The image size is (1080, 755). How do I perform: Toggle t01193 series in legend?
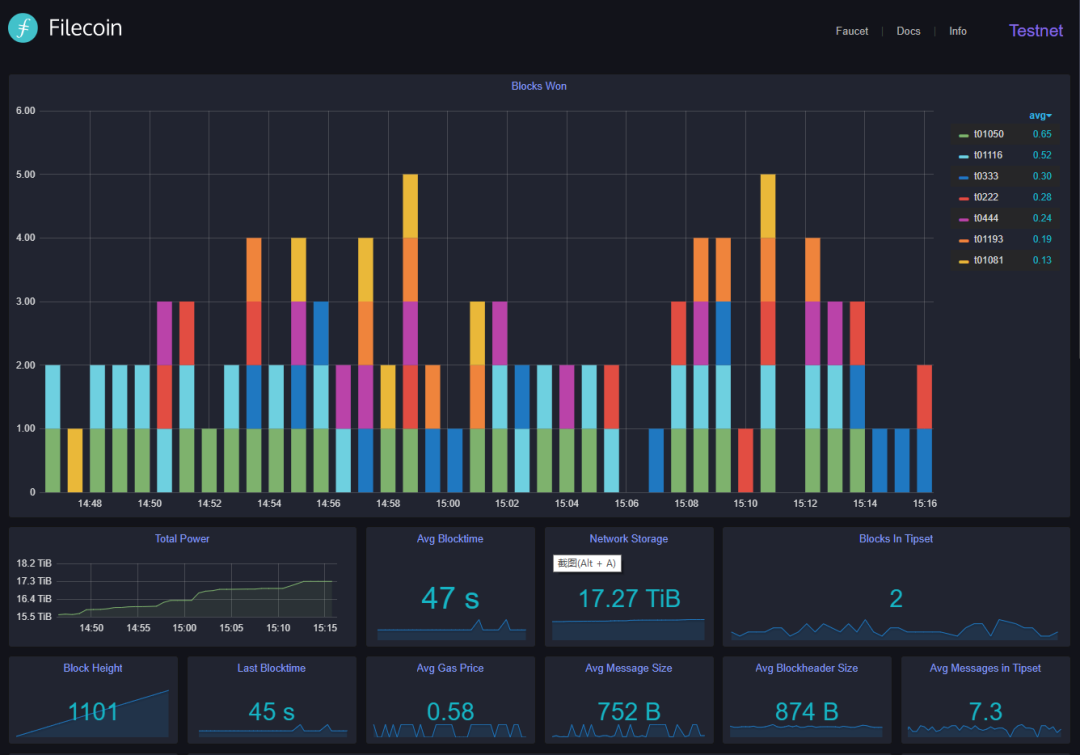click(988, 239)
